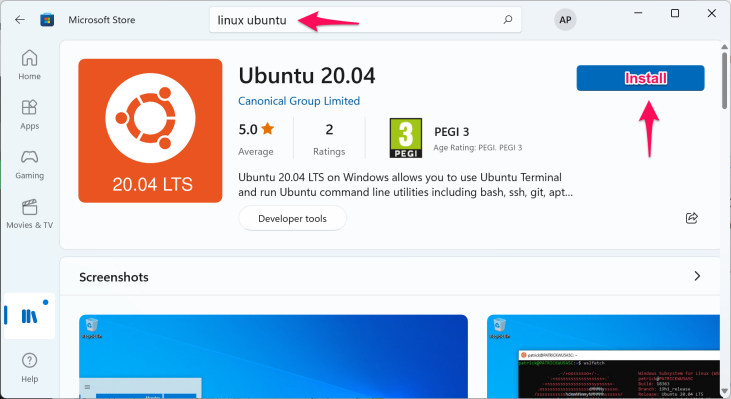
Task: Open the Developer tools category tag
Action: pyautogui.click(x=292, y=218)
